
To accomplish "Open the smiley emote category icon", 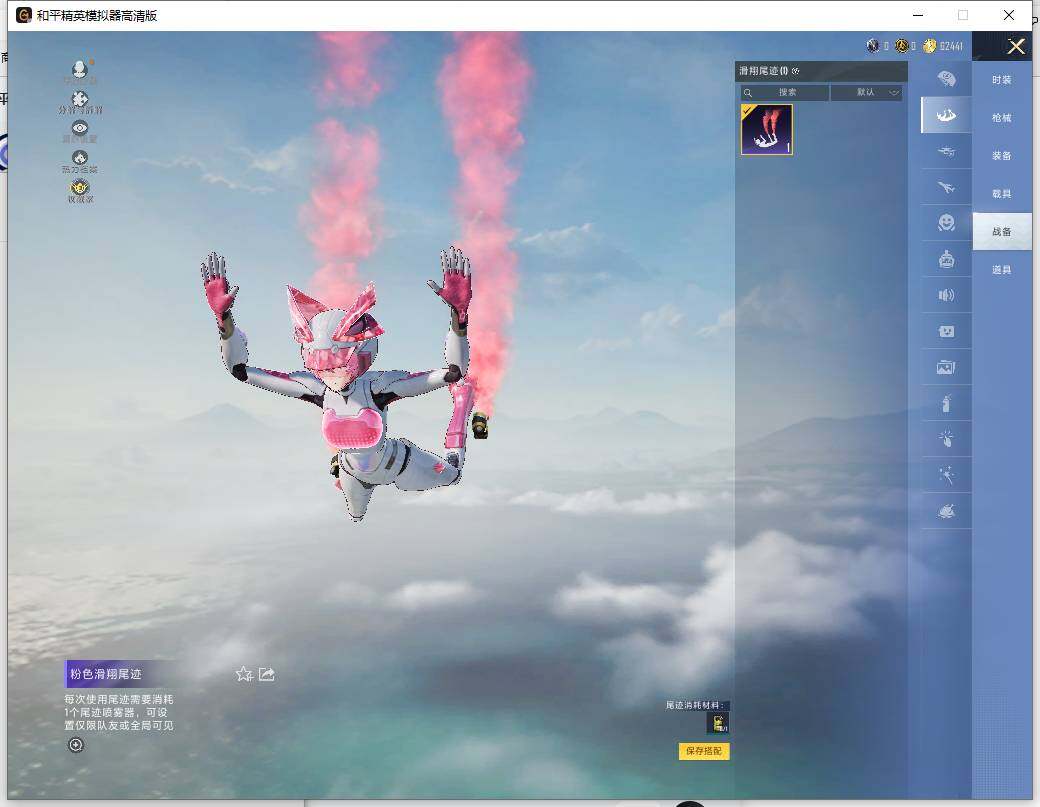I will pyautogui.click(x=945, y=222).
